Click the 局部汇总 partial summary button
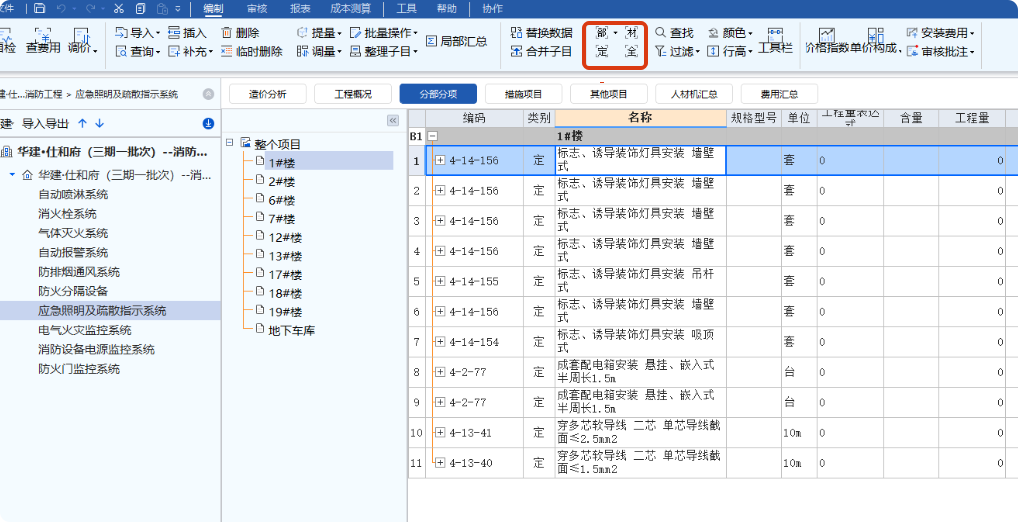 coord(457,41)
